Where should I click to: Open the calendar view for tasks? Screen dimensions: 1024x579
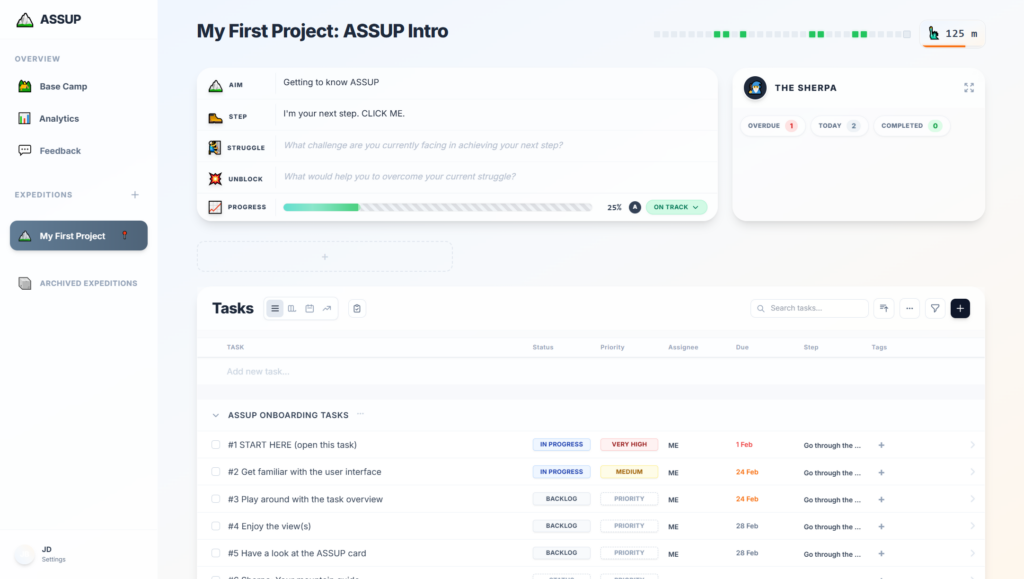(310, 308)
